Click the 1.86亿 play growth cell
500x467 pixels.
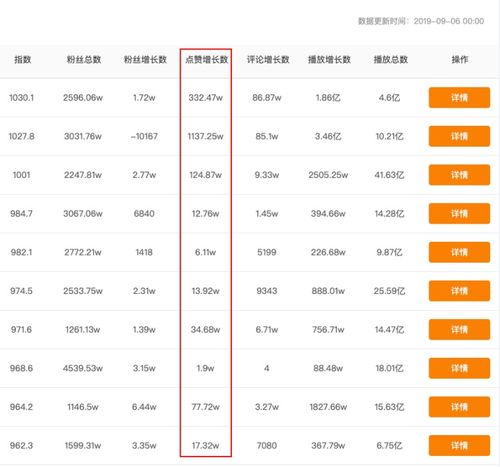(328, 98)
